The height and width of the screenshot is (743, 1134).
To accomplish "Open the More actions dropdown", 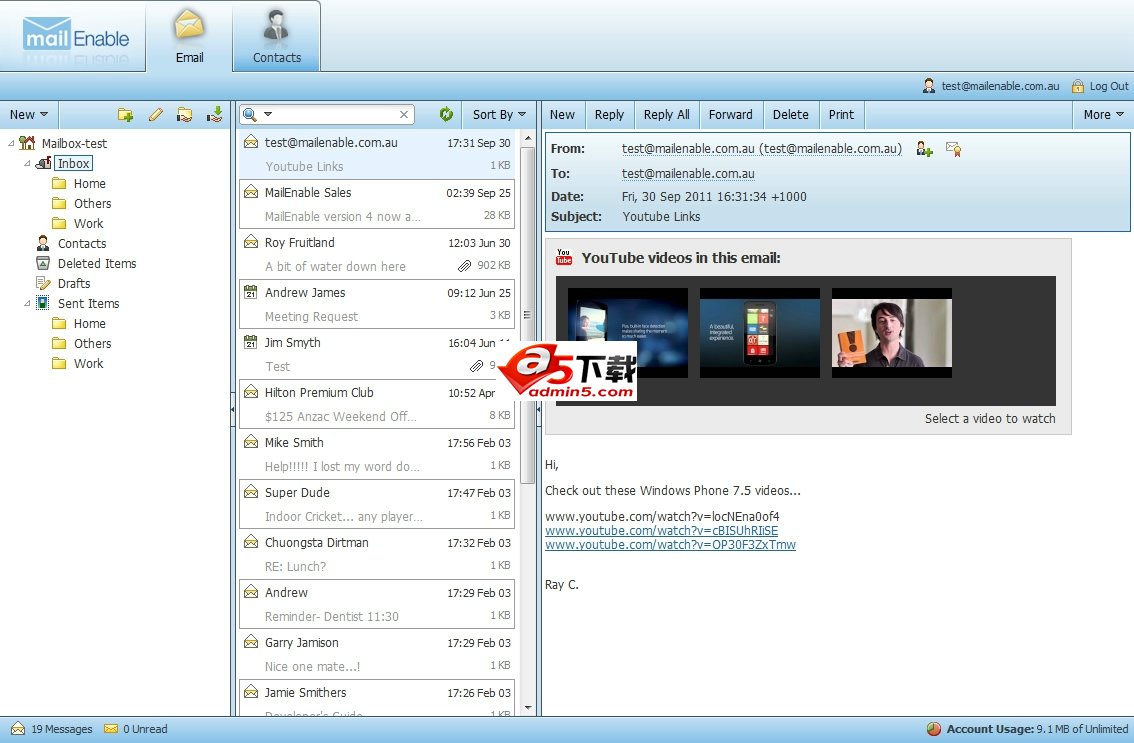I will click(x=1103, y=115).
